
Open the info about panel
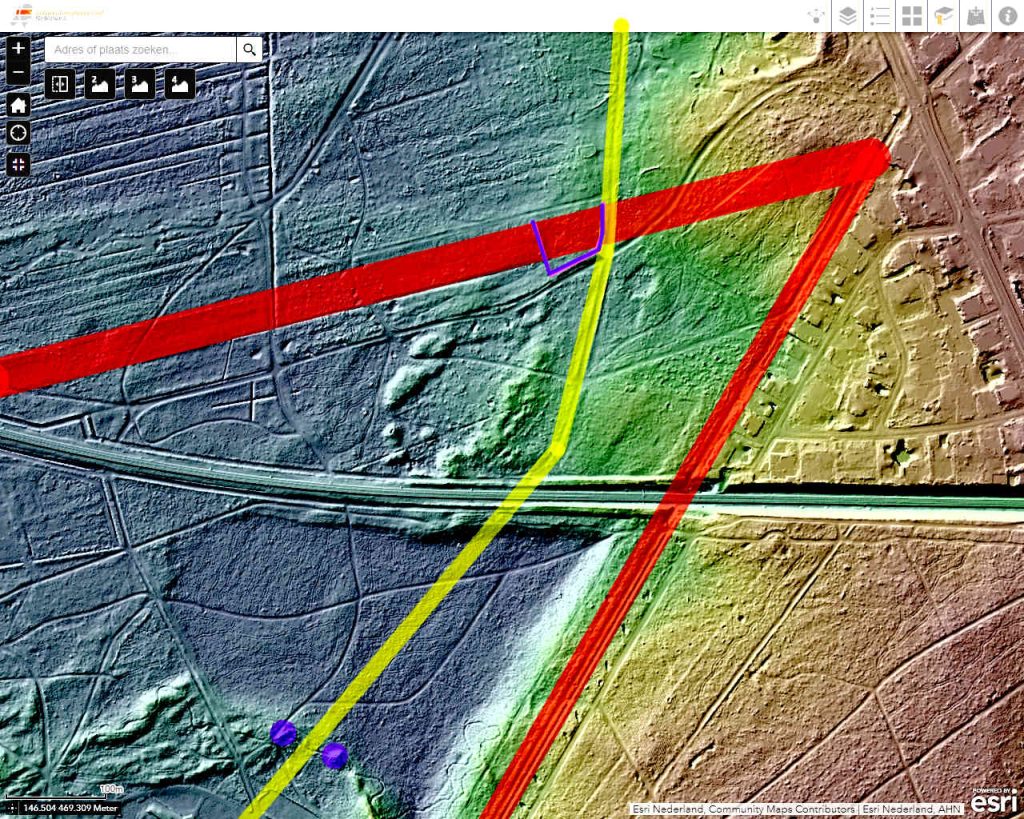pyautogui.click(x=1006, y=16)
